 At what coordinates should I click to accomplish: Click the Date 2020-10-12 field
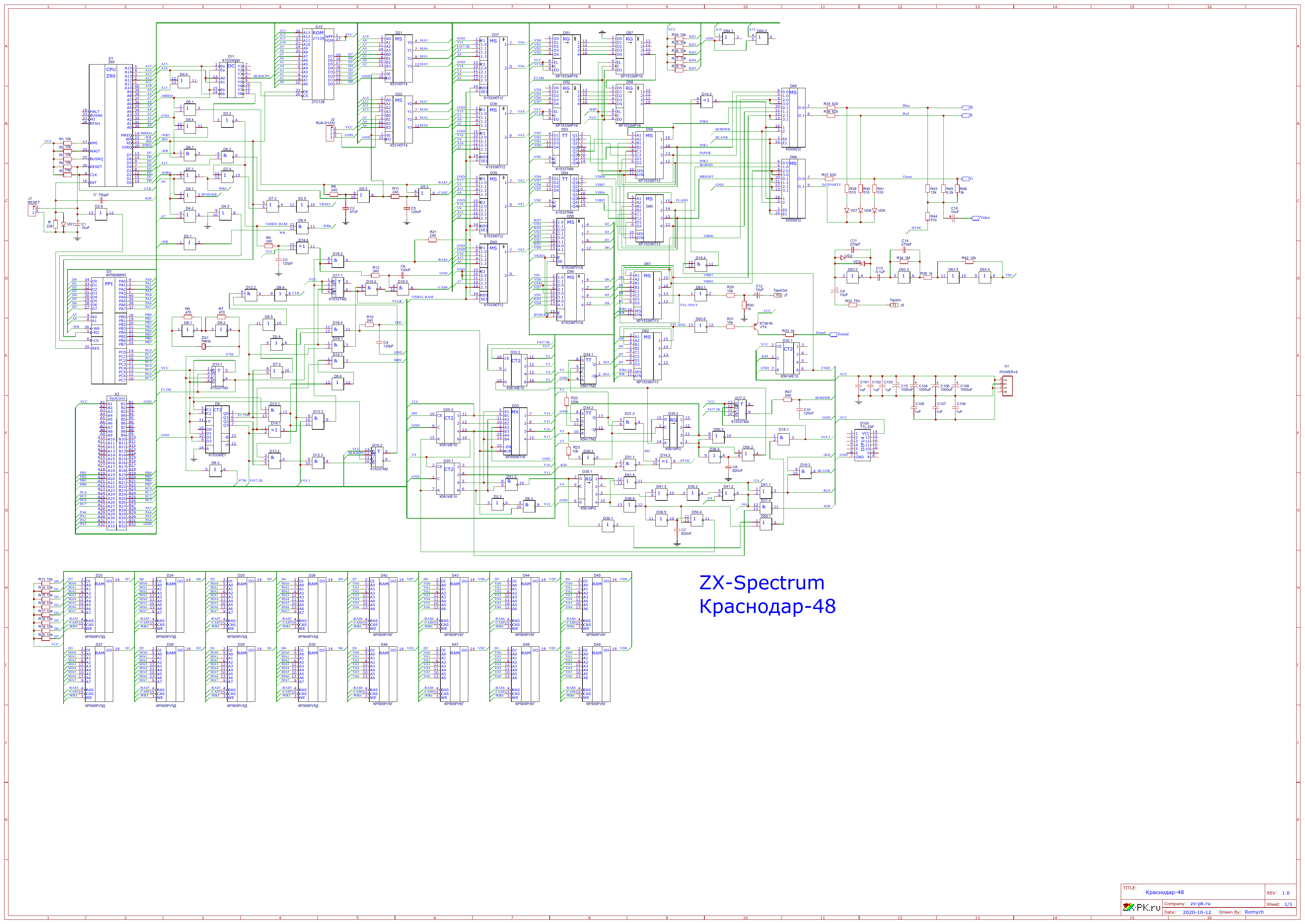point(1196,912)
